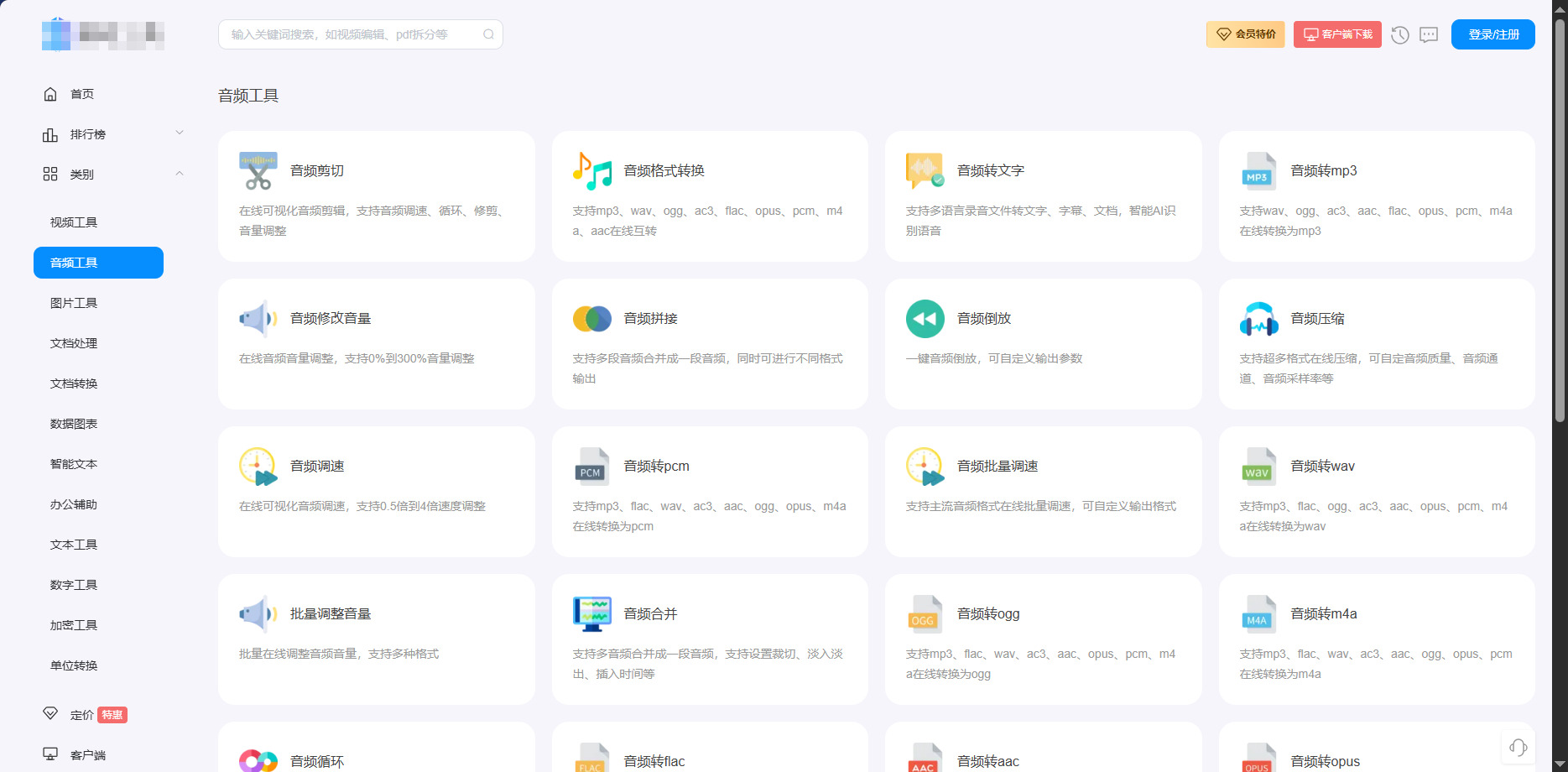Open the 音频调速 clock icon
The height and width of the screenshot is (772, 1568).
258,467
